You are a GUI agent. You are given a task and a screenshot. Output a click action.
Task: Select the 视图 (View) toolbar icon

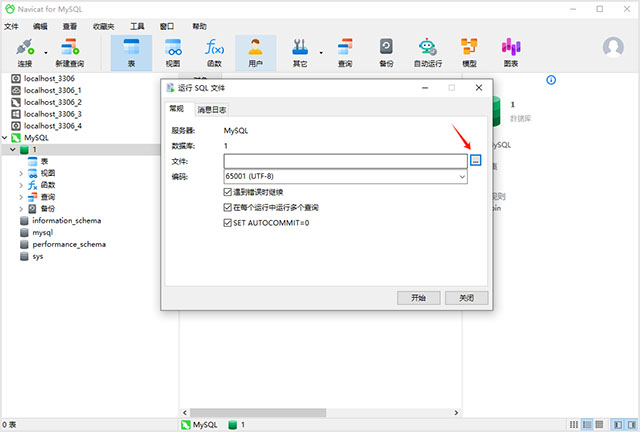[173, 53]
